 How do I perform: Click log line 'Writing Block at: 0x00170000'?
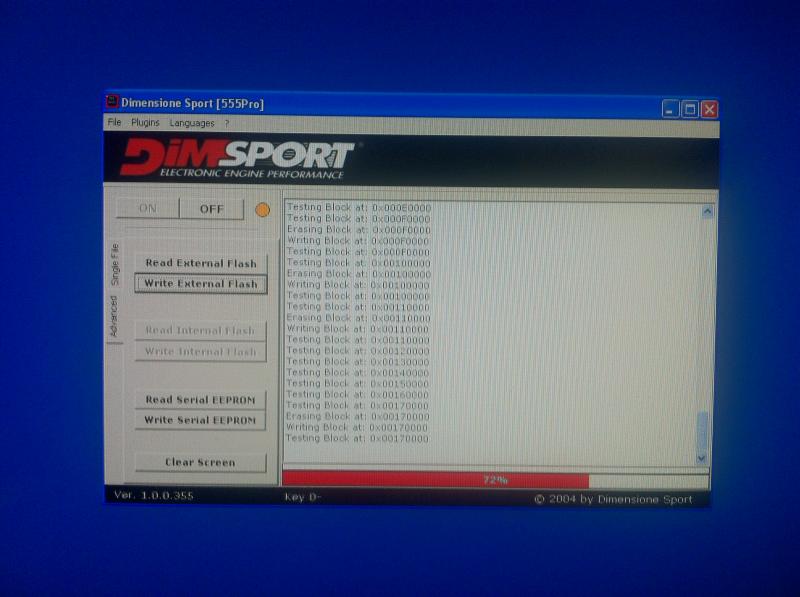coord(357,428)
